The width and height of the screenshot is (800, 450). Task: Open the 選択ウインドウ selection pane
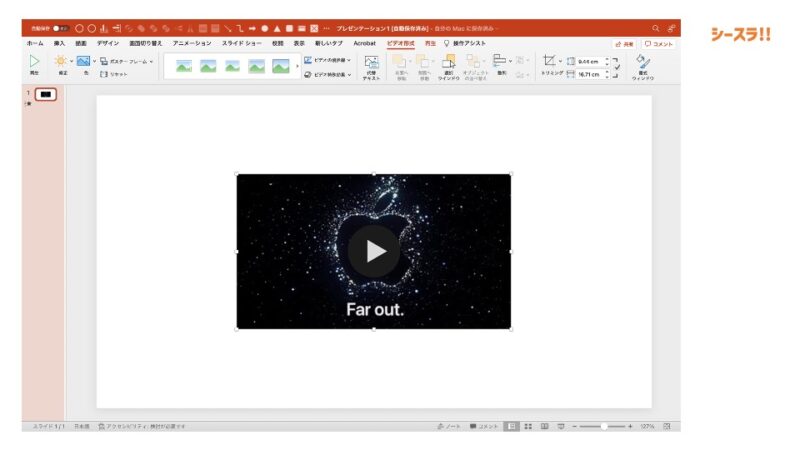pos(449,67)
